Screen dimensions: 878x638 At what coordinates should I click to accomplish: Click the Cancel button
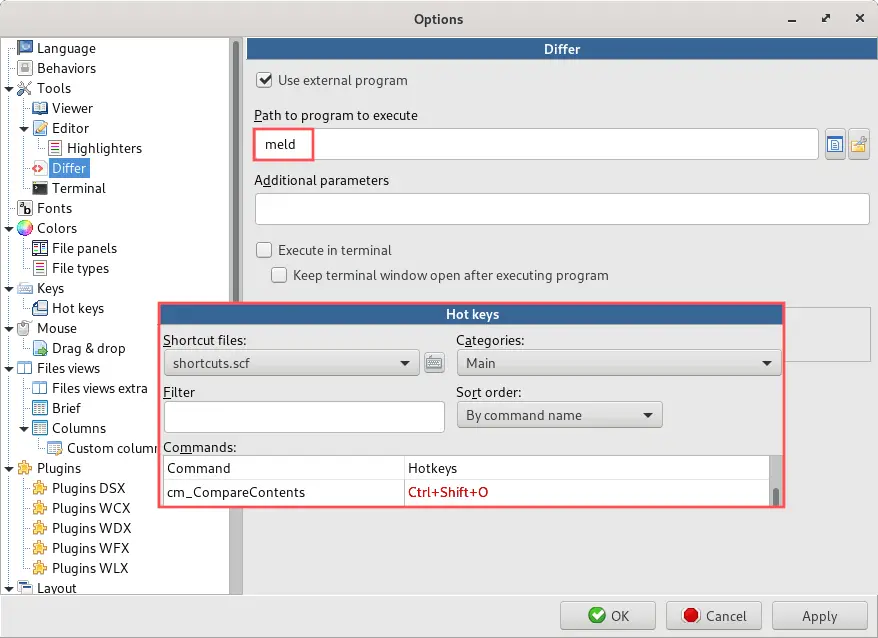(x=714, y=616)
